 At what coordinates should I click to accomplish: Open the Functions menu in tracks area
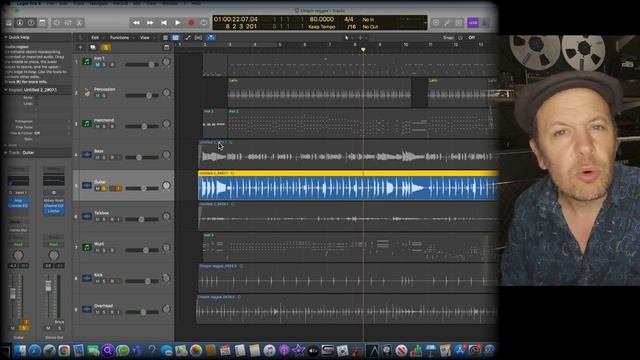[120, 38]
